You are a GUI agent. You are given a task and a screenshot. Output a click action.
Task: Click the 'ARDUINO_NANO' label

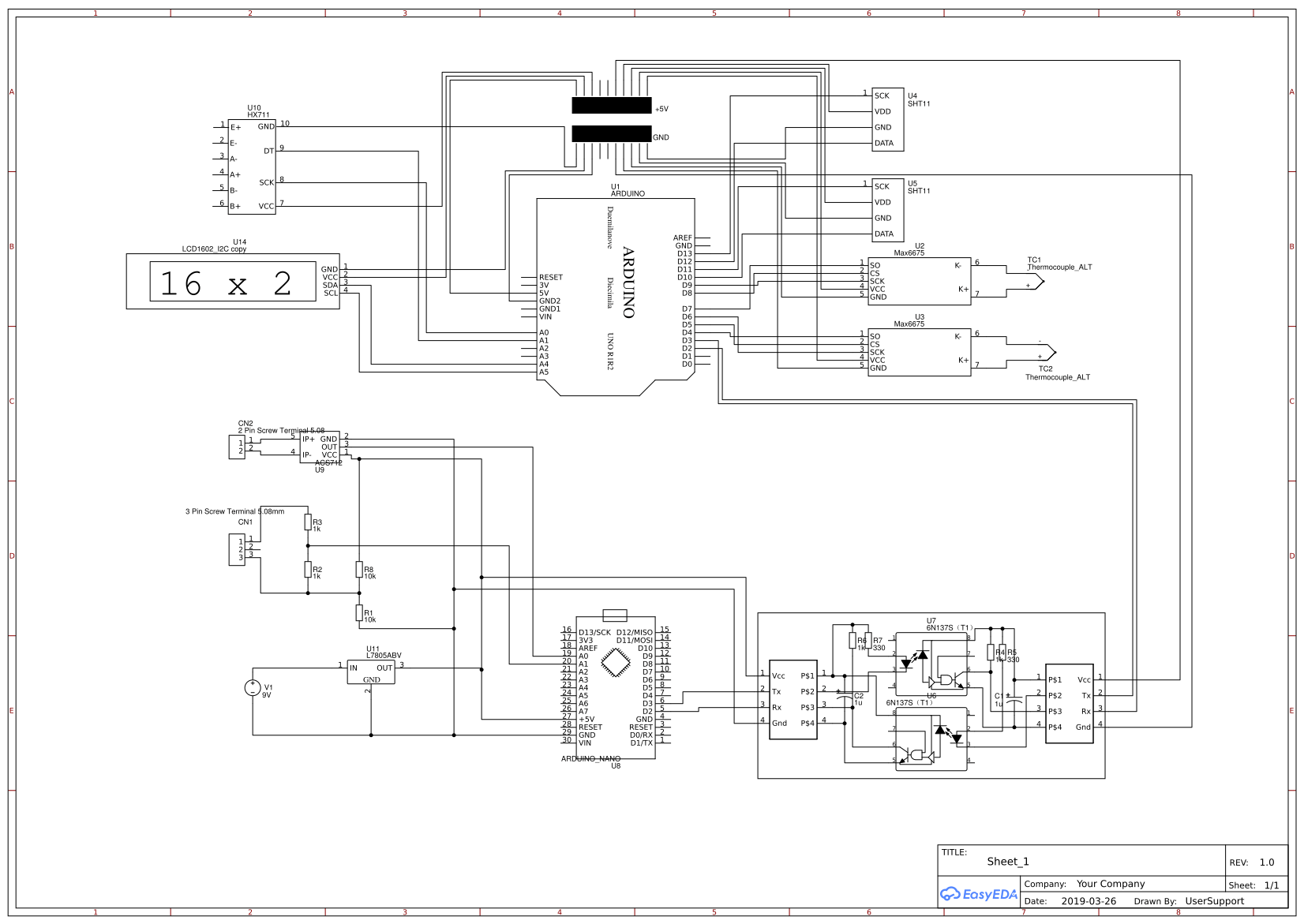pos(590,759)
